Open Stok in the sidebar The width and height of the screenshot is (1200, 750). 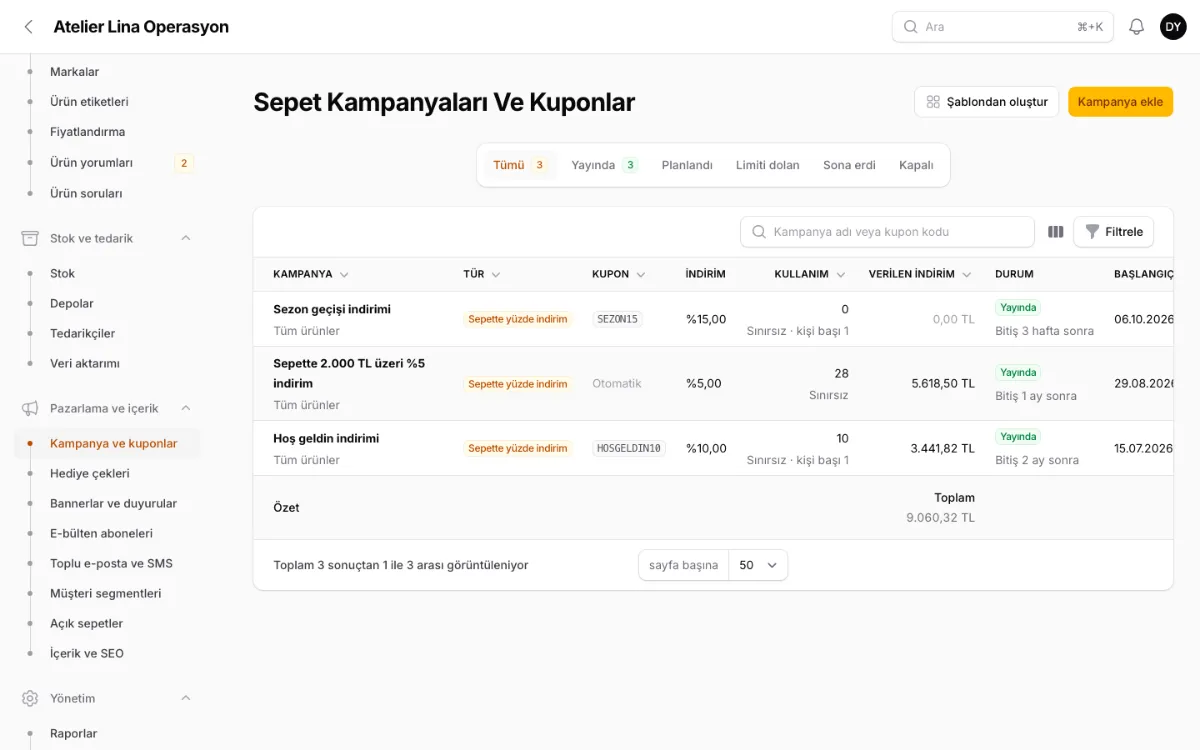[62, 273]
